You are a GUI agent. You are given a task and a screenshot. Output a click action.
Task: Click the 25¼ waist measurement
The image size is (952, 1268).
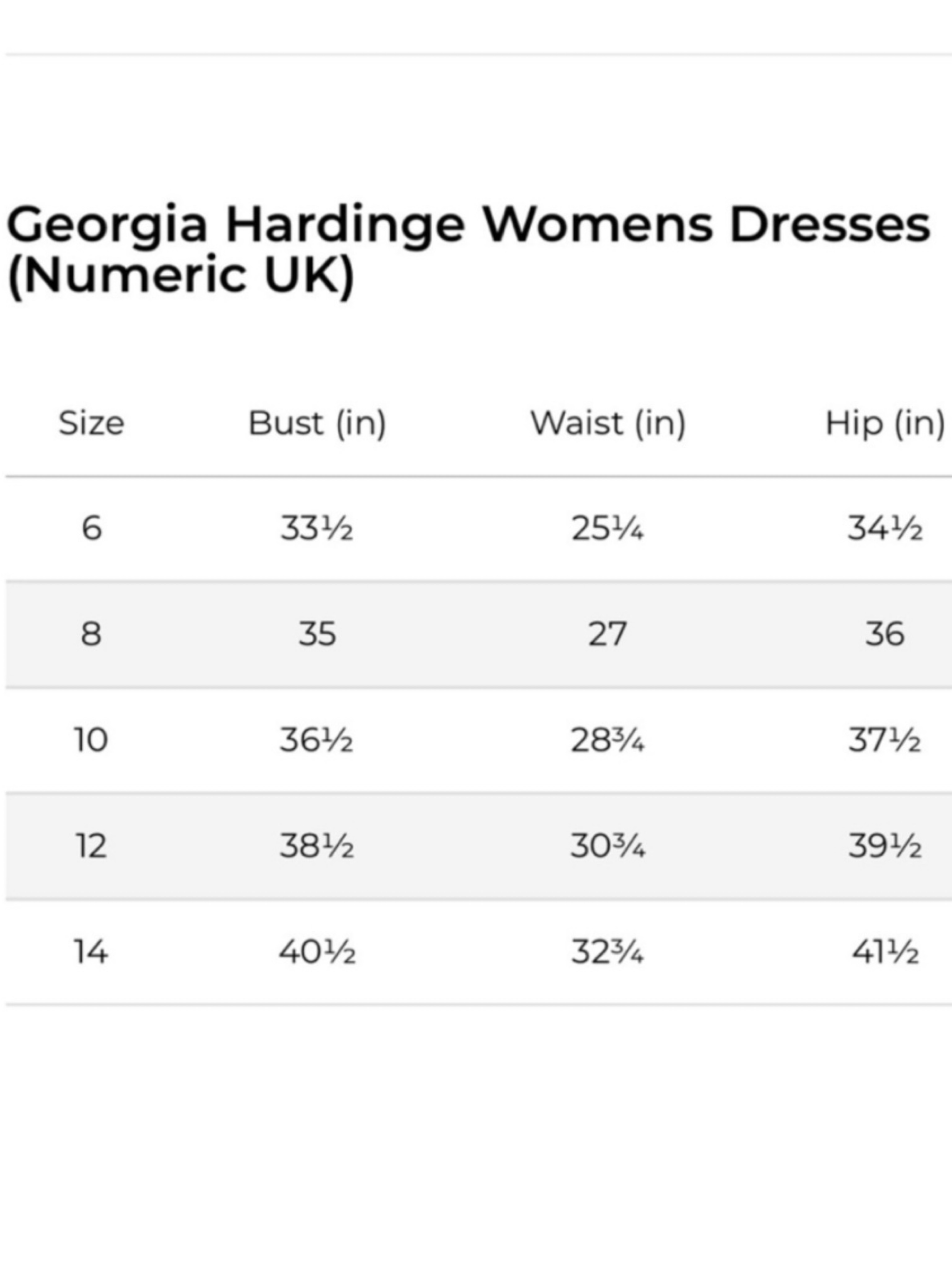[x=607, y=528]
